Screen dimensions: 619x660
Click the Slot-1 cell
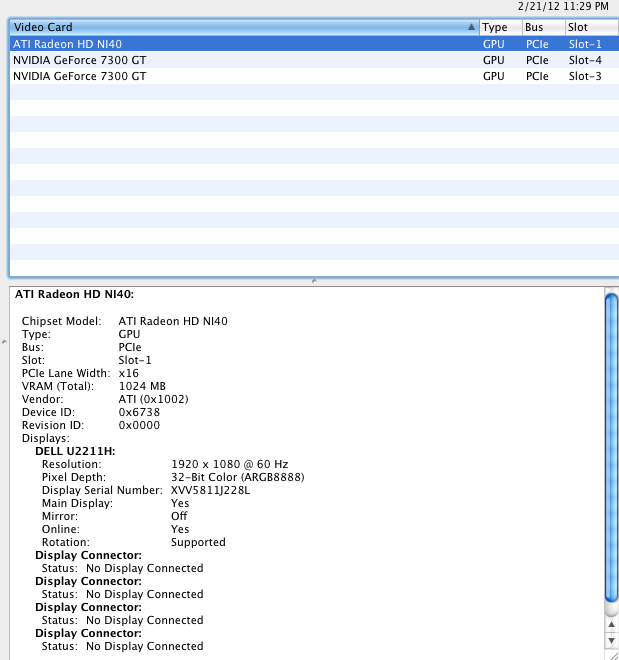pos(585,44)
